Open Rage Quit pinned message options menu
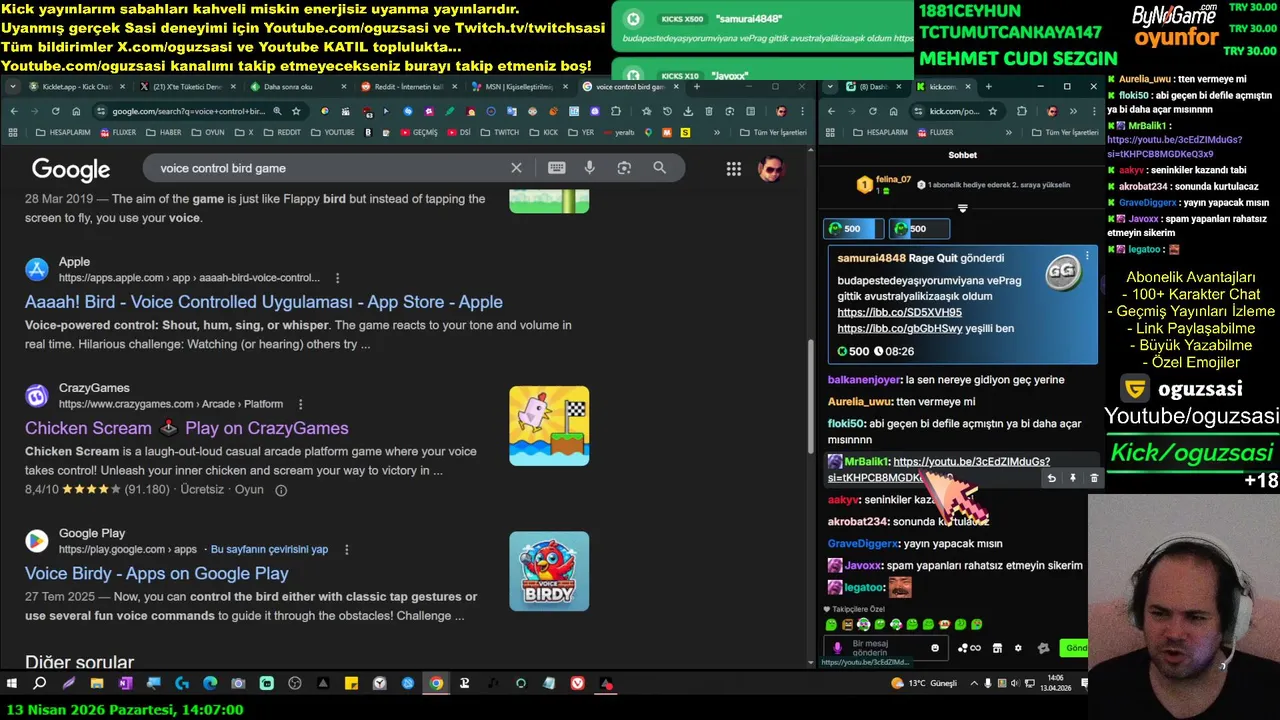This screenshot has width=1280, height=720. click(x=1087, y=256)
